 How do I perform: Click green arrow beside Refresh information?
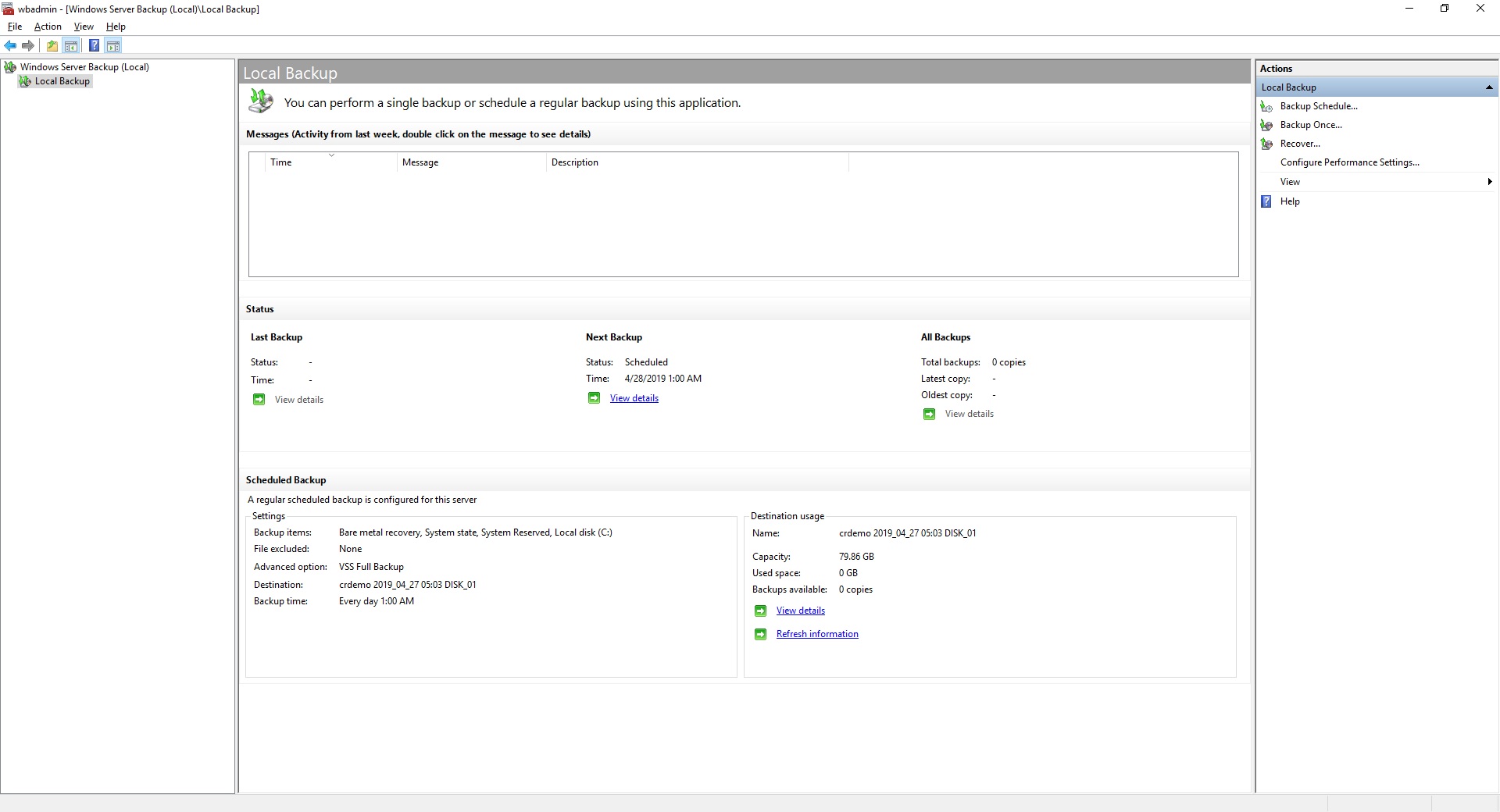click(x=760, y=634)
